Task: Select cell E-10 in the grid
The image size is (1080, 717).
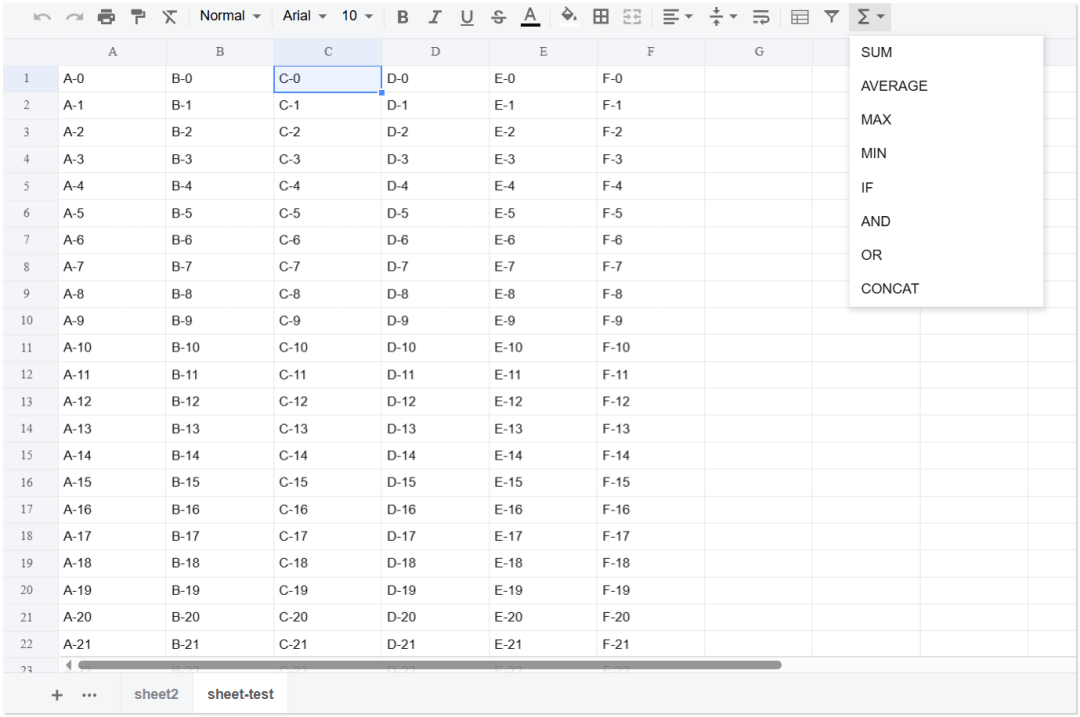Action: [543, 348]
